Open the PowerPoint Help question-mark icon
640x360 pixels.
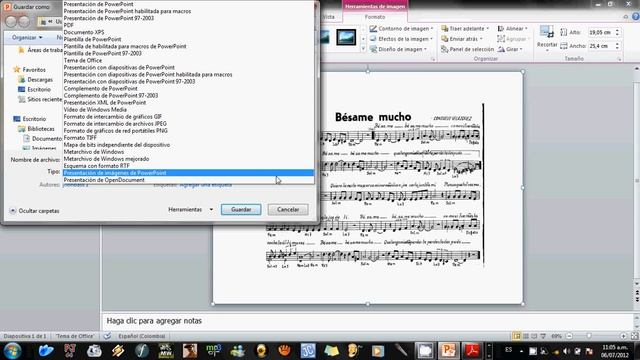pyautogui.click(x=636, y=17)
